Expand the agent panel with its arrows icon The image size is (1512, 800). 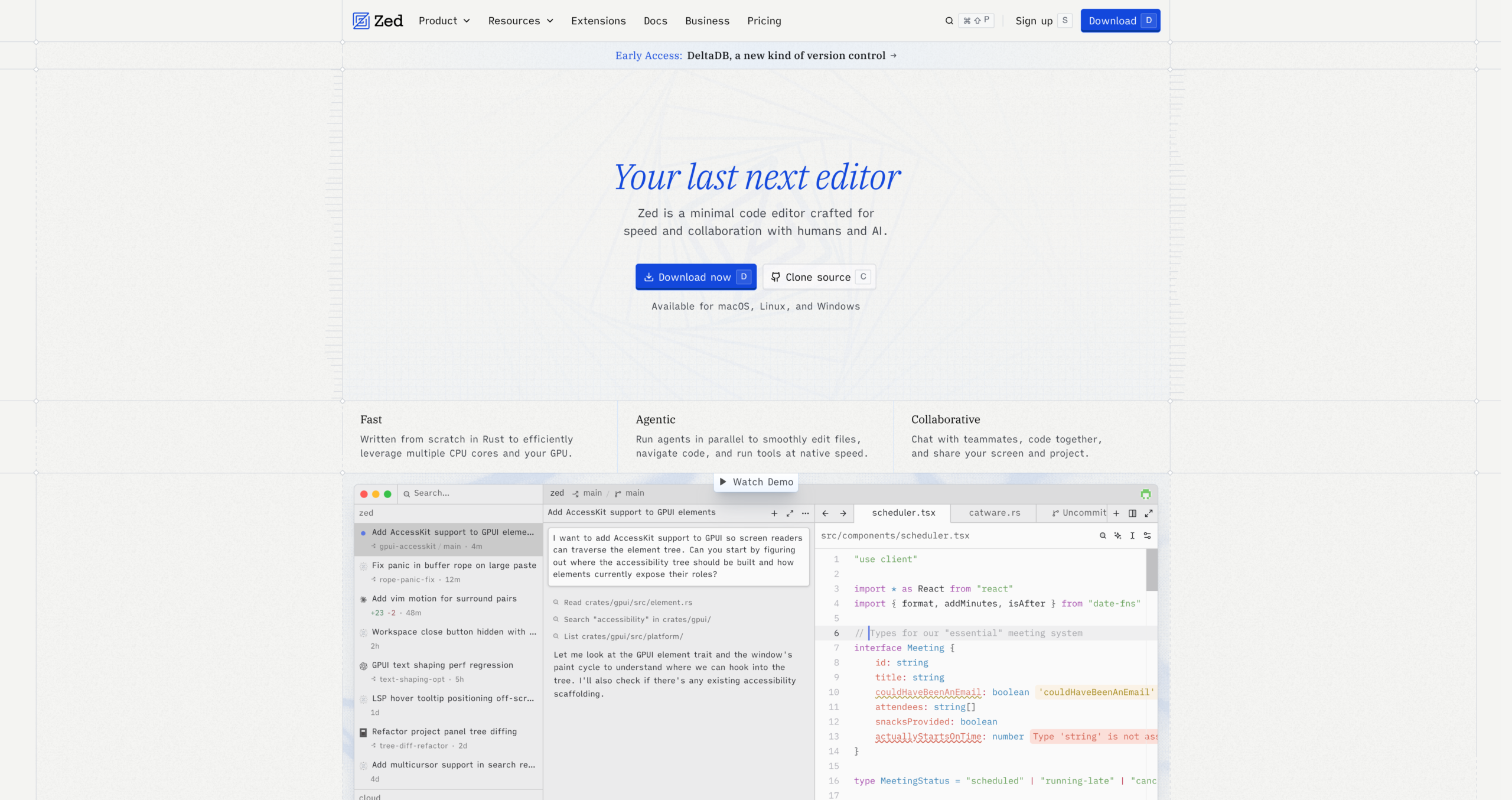click(x=790, y=513)
